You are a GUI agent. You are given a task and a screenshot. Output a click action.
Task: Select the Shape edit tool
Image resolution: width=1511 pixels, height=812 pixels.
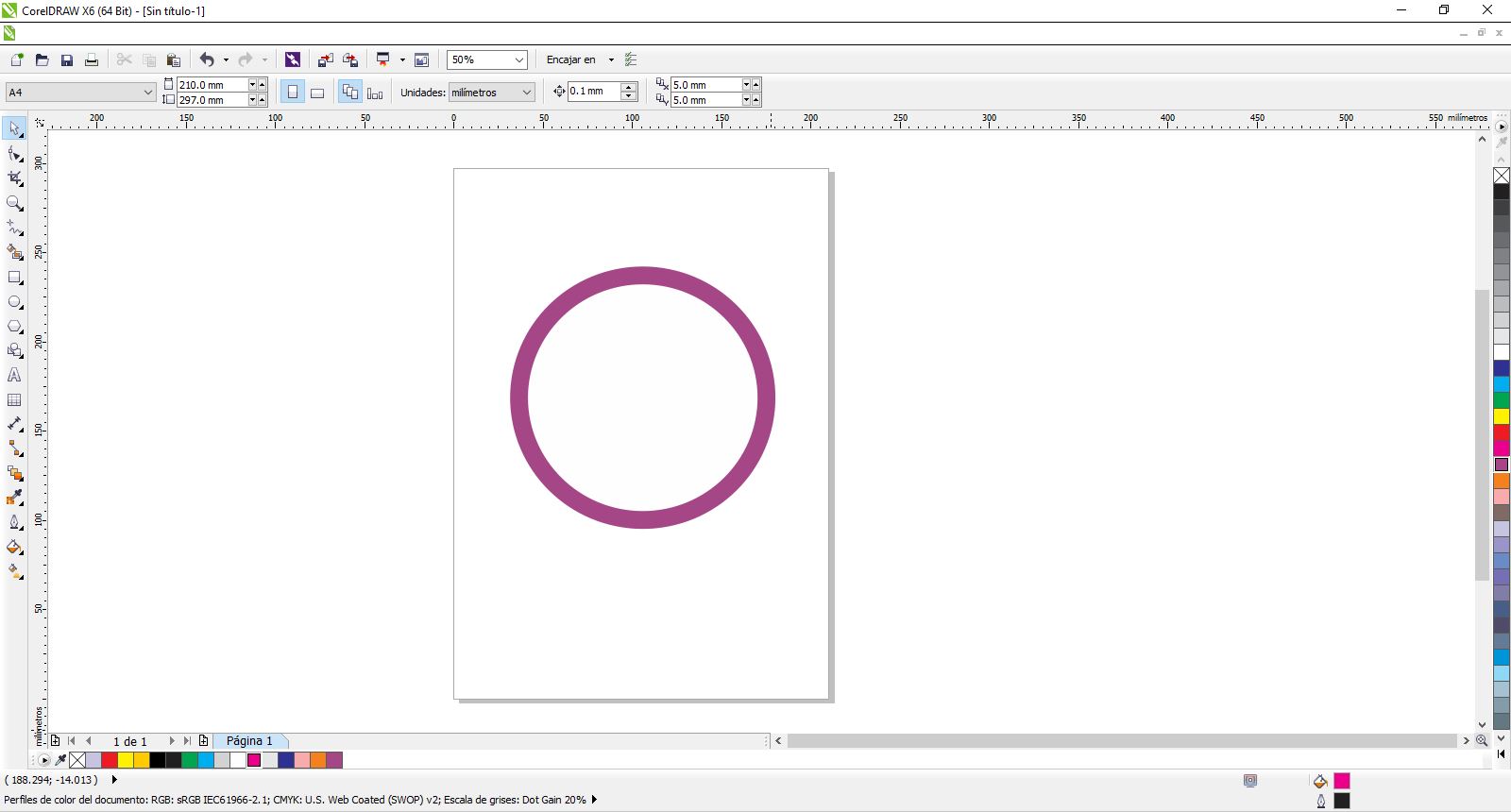point(14,154)
